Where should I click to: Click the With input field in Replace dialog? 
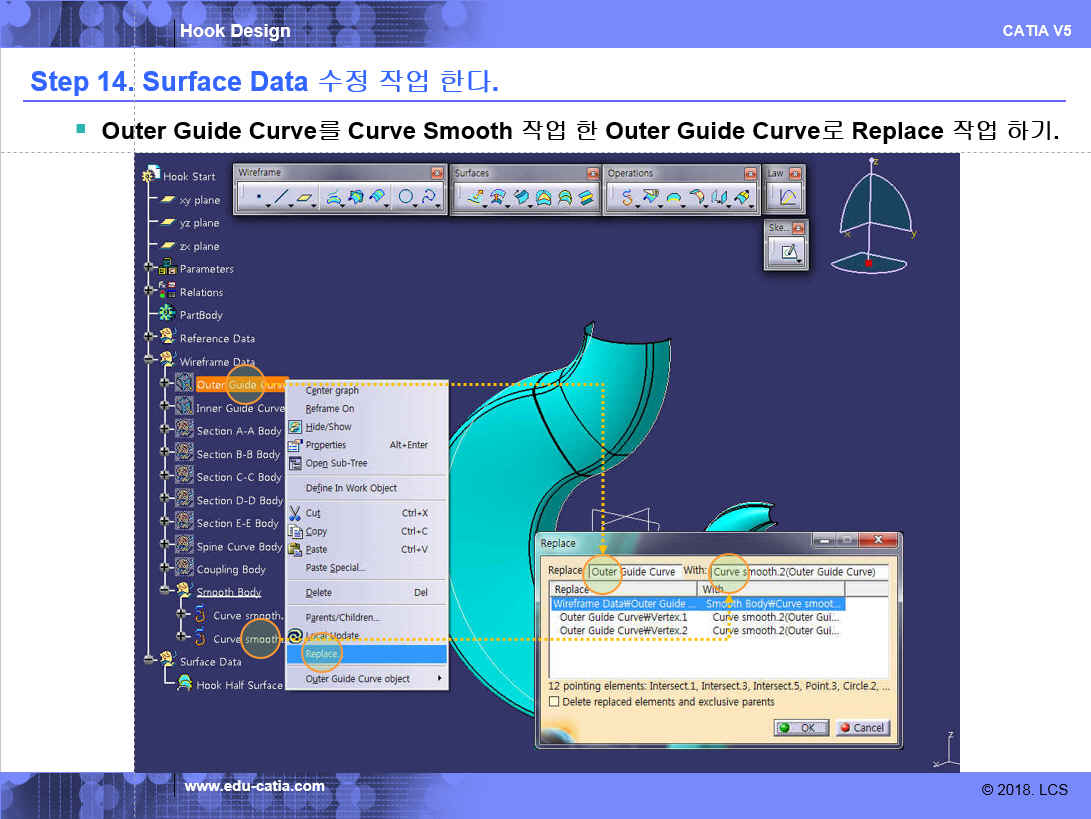point(800,572)
